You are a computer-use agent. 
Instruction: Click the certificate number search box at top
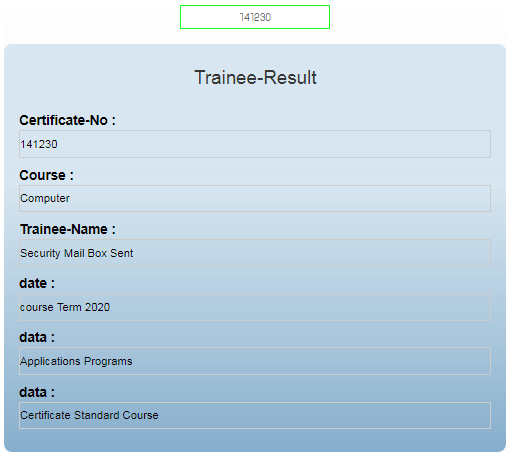255,17
